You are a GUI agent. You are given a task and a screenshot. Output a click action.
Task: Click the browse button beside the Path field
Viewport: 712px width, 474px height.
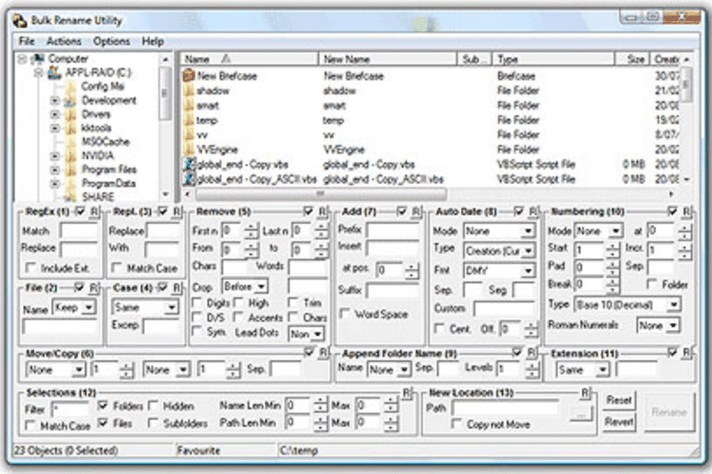tap(580, 411)
